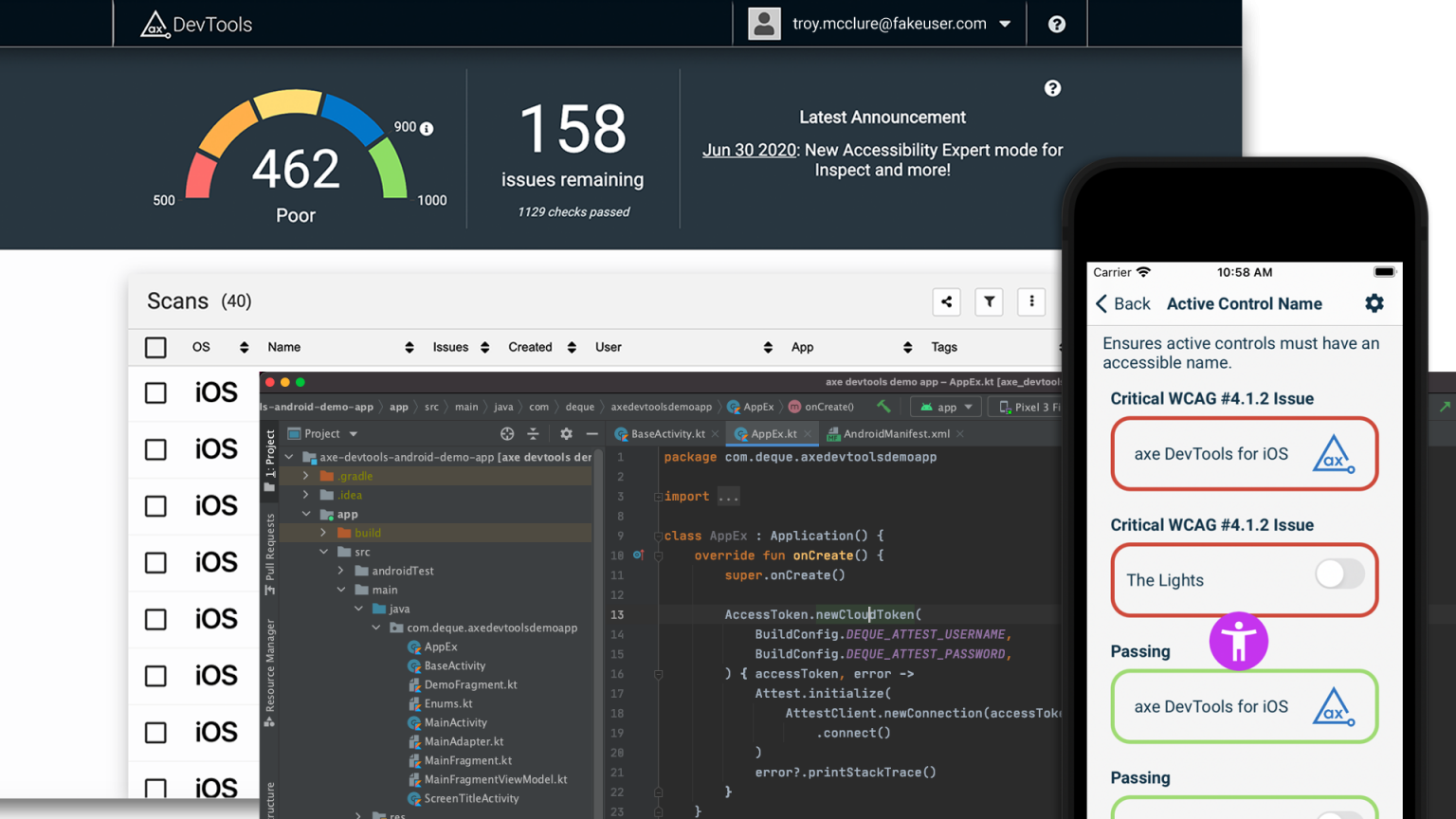Open the Project panel settings gear
Image resolution: width=1456 pixels, height=819 pixels.
[x=566, y=433]
